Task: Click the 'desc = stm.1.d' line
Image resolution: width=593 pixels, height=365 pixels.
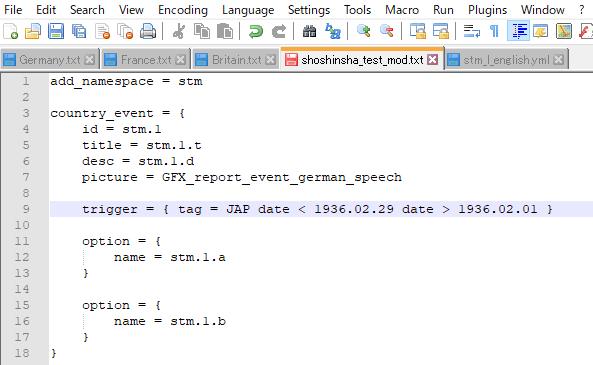Action: pyautogui.click(x=138, y=162)
